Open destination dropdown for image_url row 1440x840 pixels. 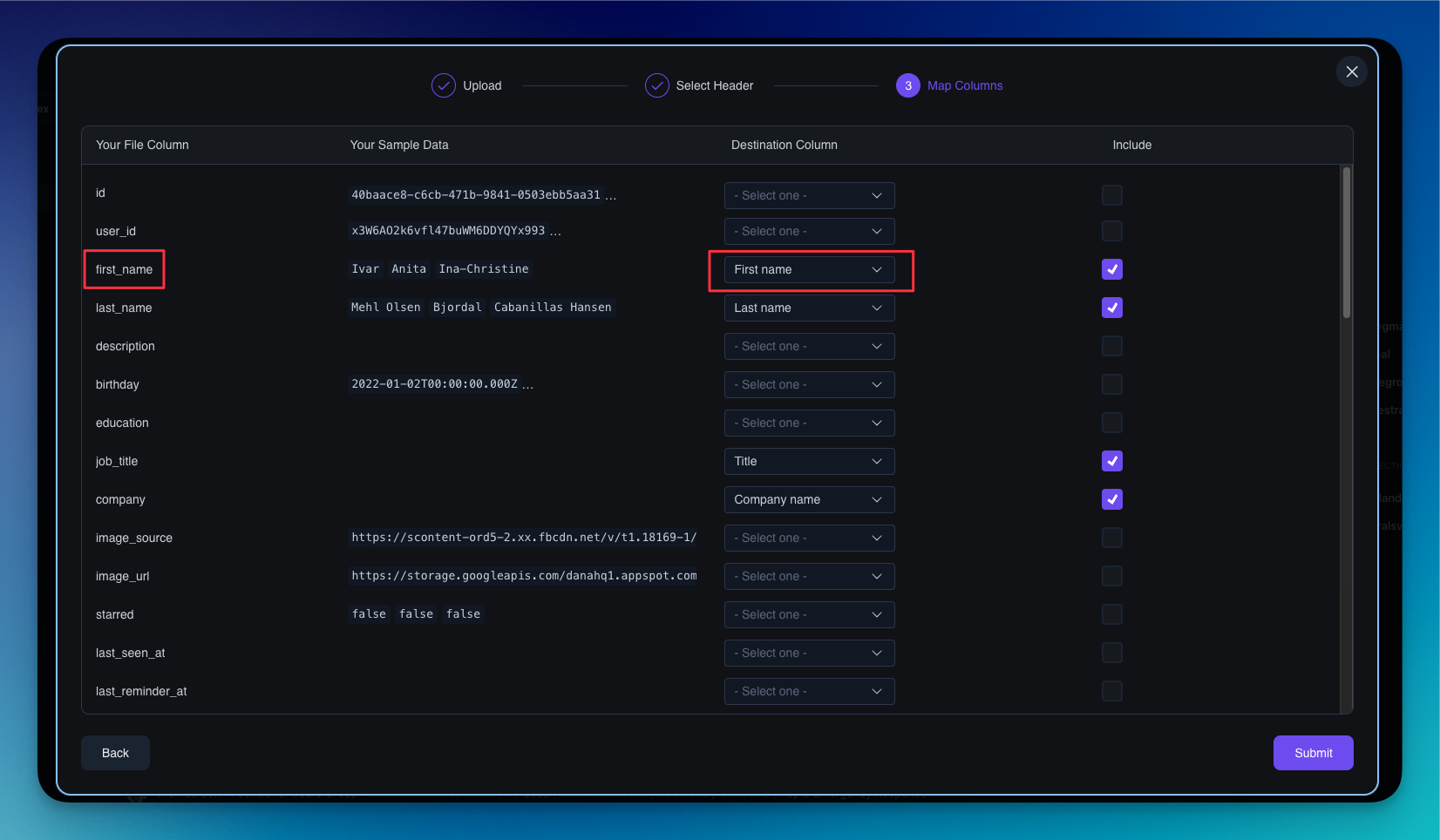[x=810, y=576]
